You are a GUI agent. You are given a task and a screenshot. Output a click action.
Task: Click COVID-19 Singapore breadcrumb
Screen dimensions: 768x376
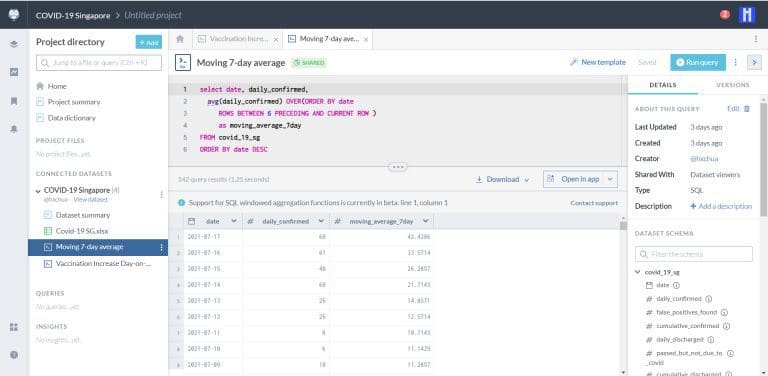73,15
